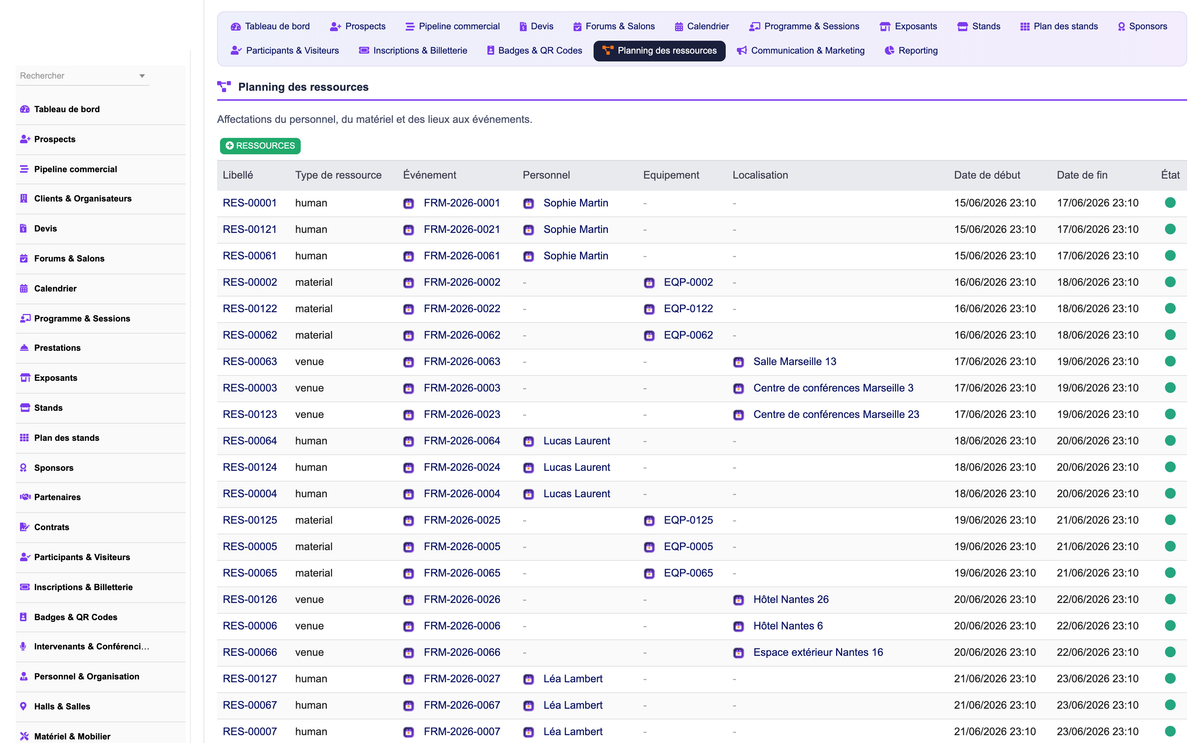The height and width of the screenshot is (743, 1200).
Task: Click the icon beside Lucas Laurent in RES-00064 row
Action: tap(528, 441)
